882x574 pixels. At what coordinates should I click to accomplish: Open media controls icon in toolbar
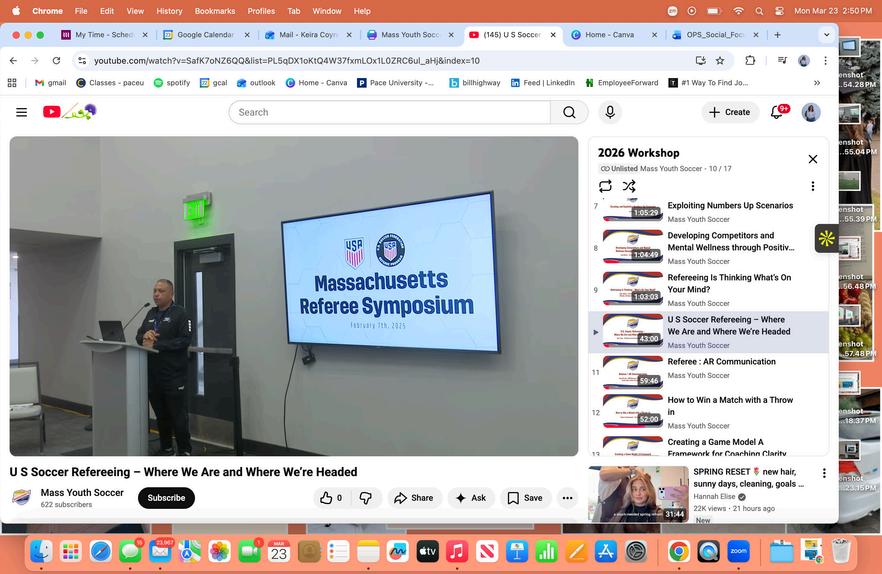pos(782,60)
